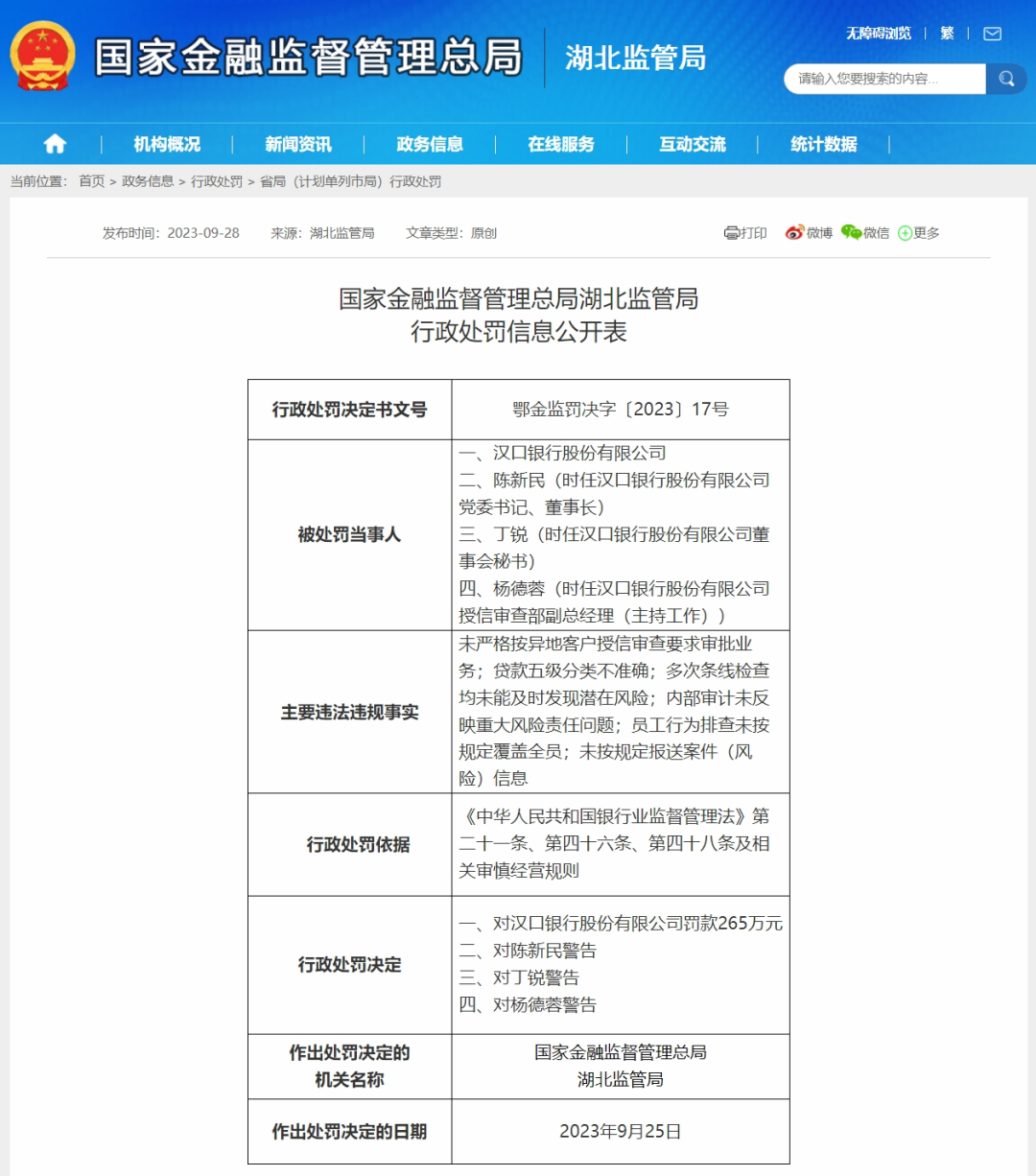
Task: Click 首页 in the breadcrumb
Action: pos(92,181)
